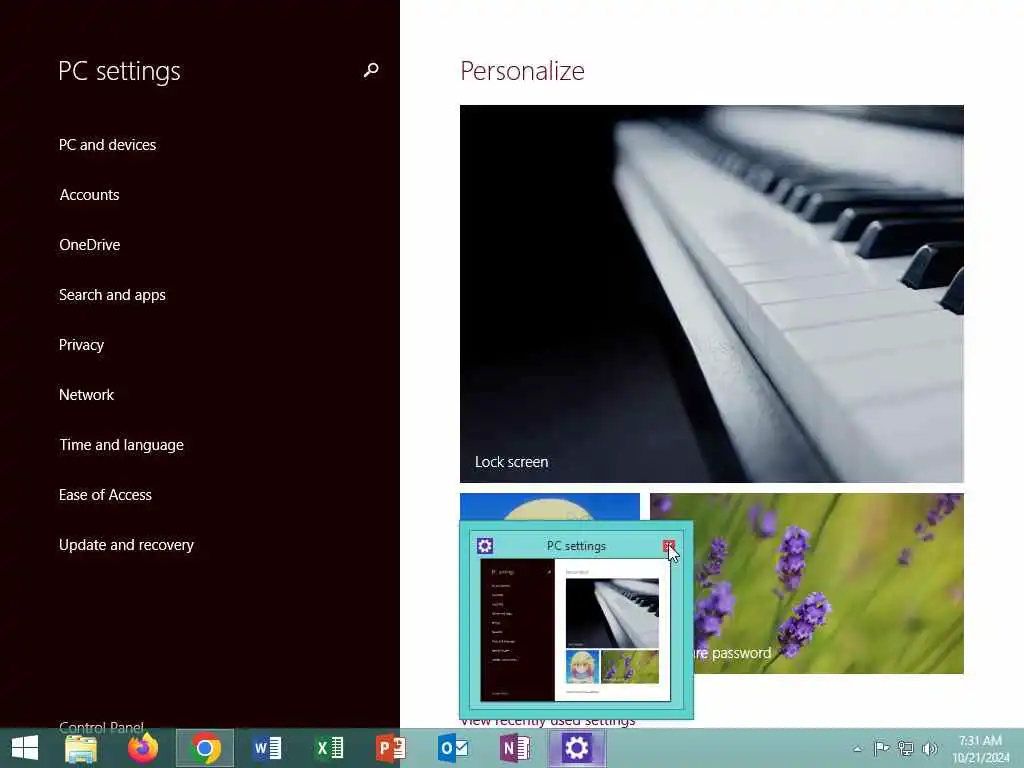Open Outlook from taskbar

tap(453, 748)
